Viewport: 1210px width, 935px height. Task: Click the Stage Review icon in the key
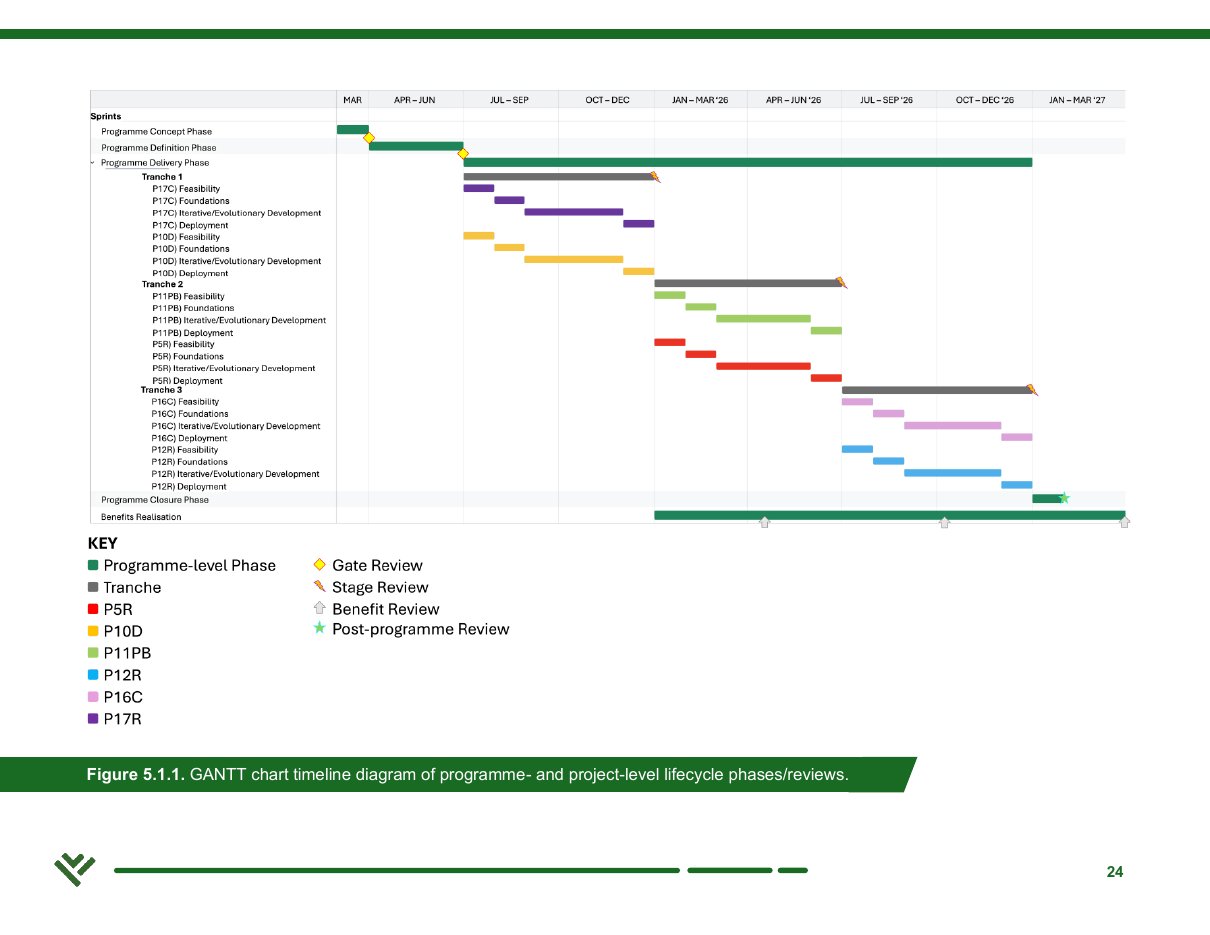point(320,587)
